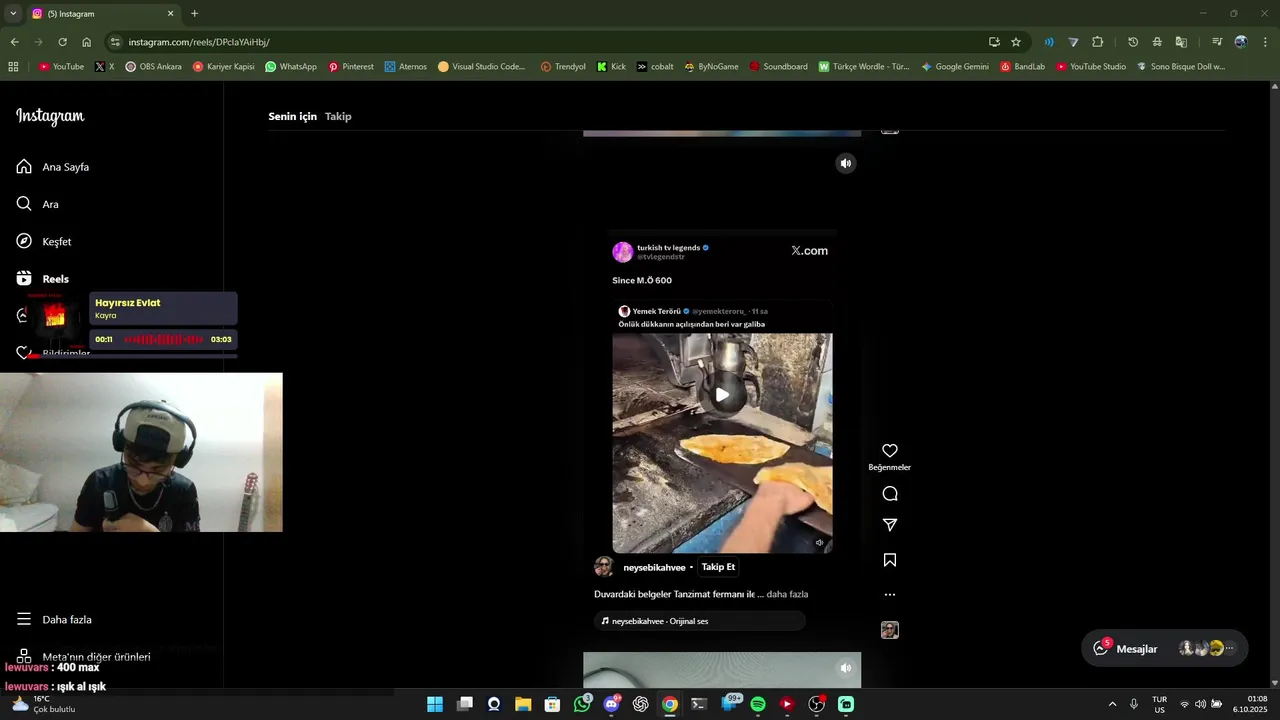Show hidden tray icons chevron
Viewport: 1280px width, 720px height.
pos(1112,704)
